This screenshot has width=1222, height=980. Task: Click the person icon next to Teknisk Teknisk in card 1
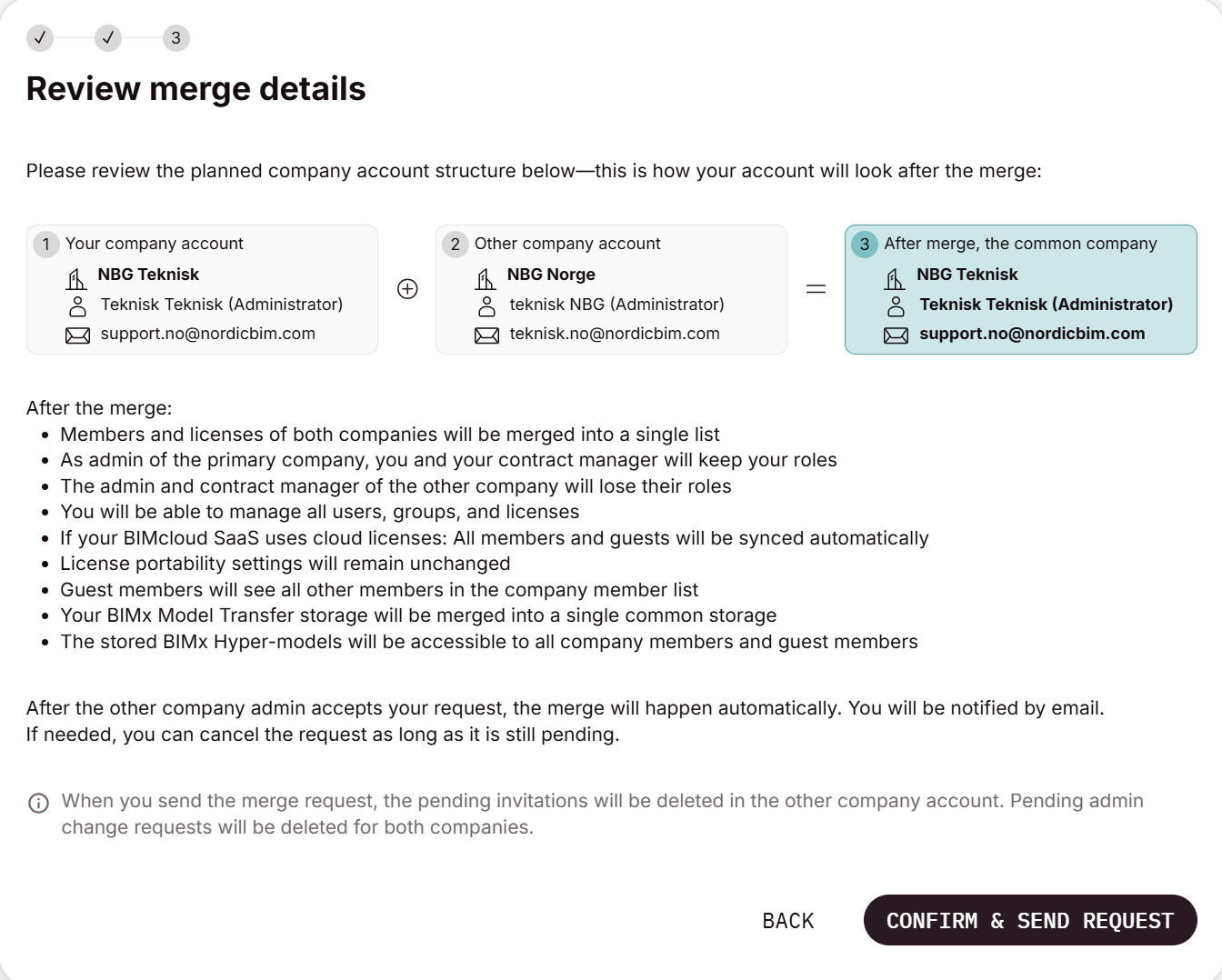pos(78,305)
